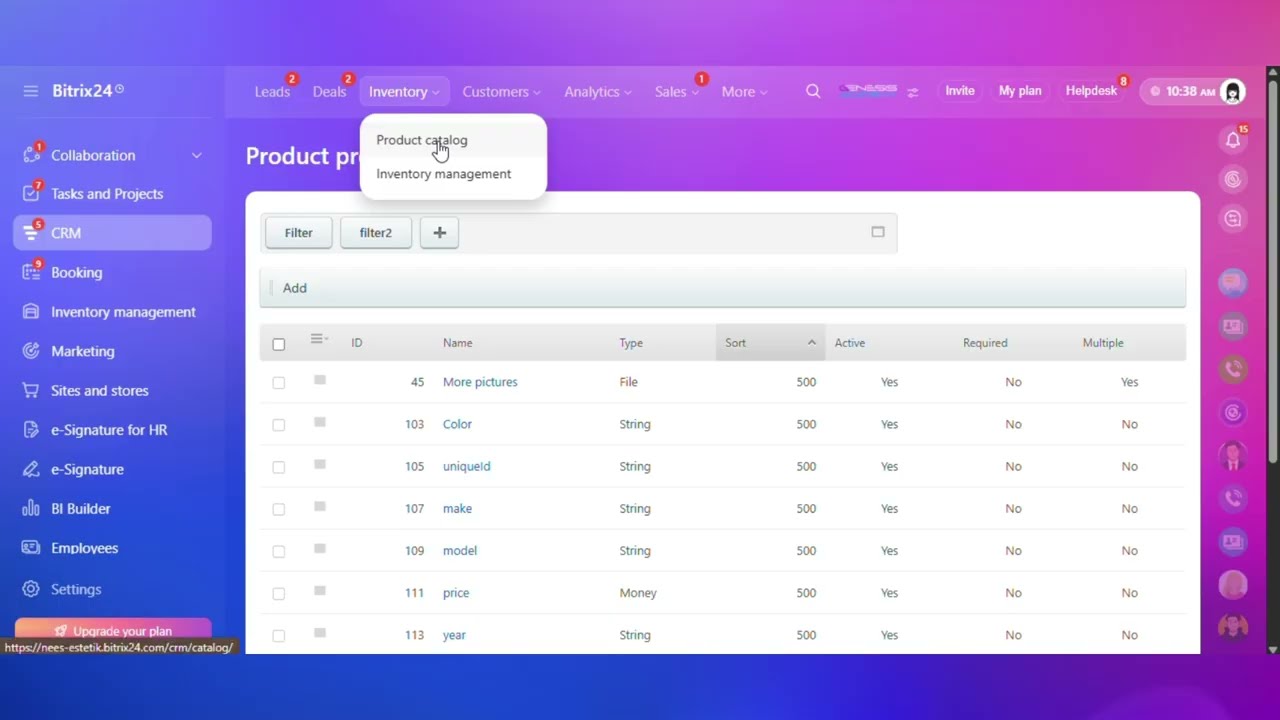
Task: Check the More pictures row checkbox
Action: tap(279, 383)
